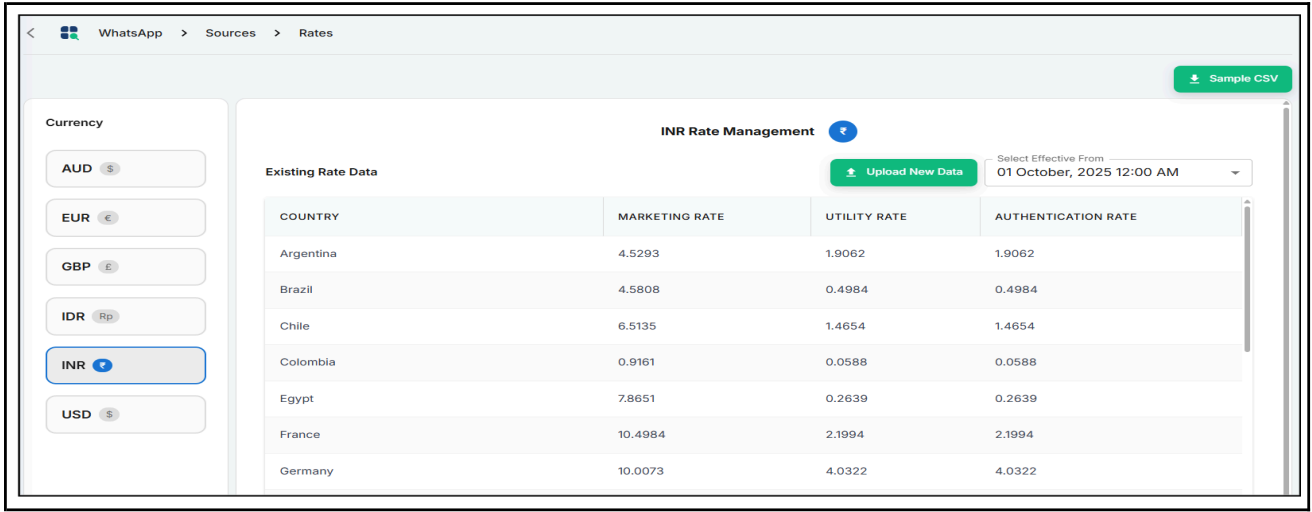Click Chile's utility rate value
Viewport: 1312px width, 512px height.
846,326
